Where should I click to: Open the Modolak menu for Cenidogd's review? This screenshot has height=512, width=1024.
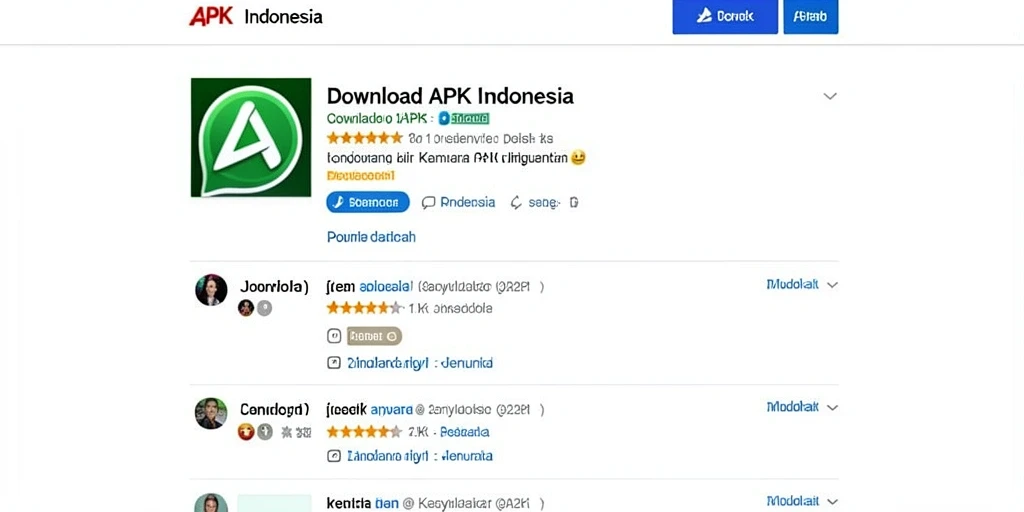click(793, 407)
